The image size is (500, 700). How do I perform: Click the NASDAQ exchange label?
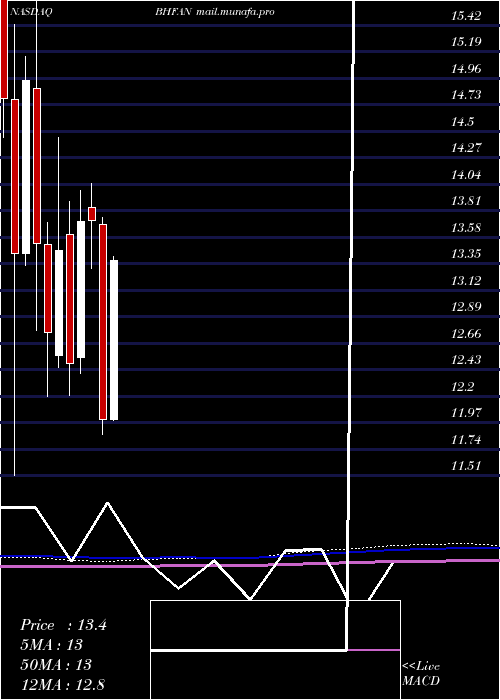[x=30, y=12]
